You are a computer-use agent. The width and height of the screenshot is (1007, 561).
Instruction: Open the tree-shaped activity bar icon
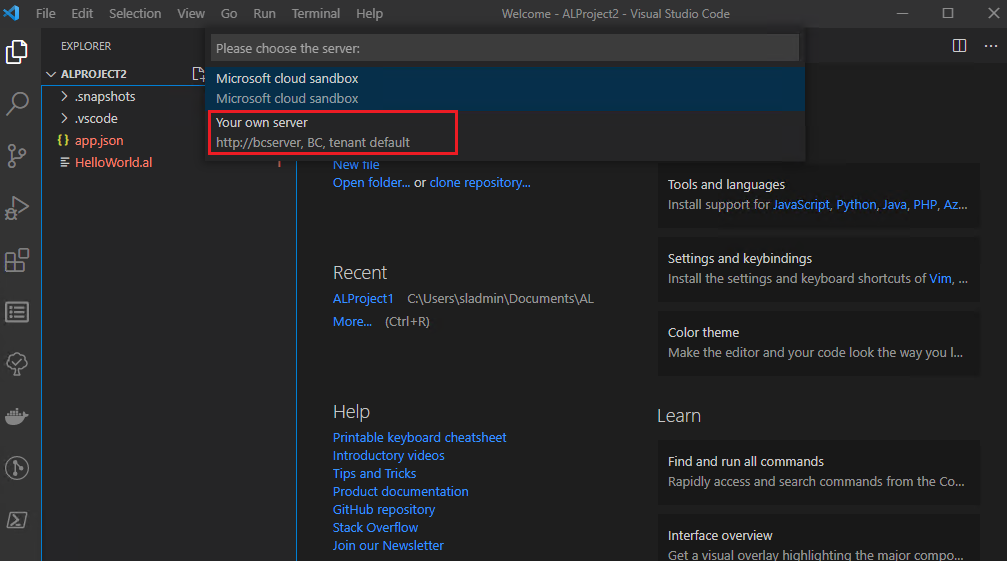[x=17, y=365]
